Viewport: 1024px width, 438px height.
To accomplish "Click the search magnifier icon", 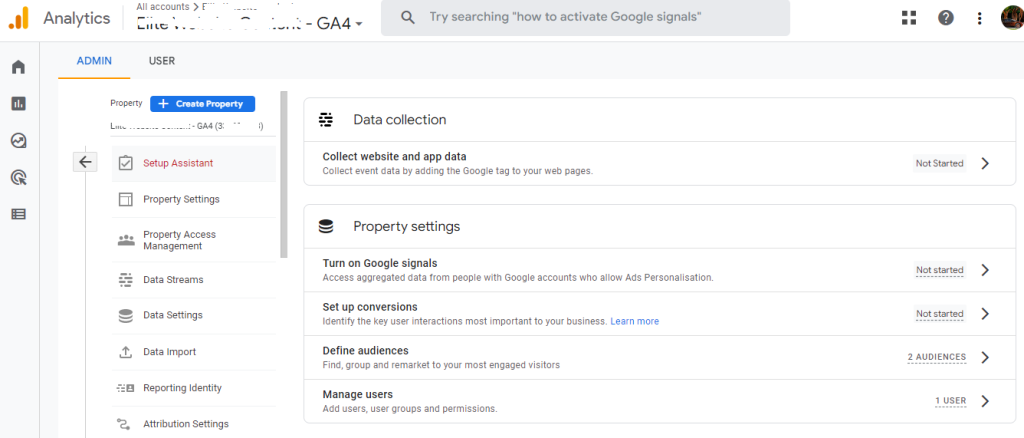I will (x=408, y=17).
